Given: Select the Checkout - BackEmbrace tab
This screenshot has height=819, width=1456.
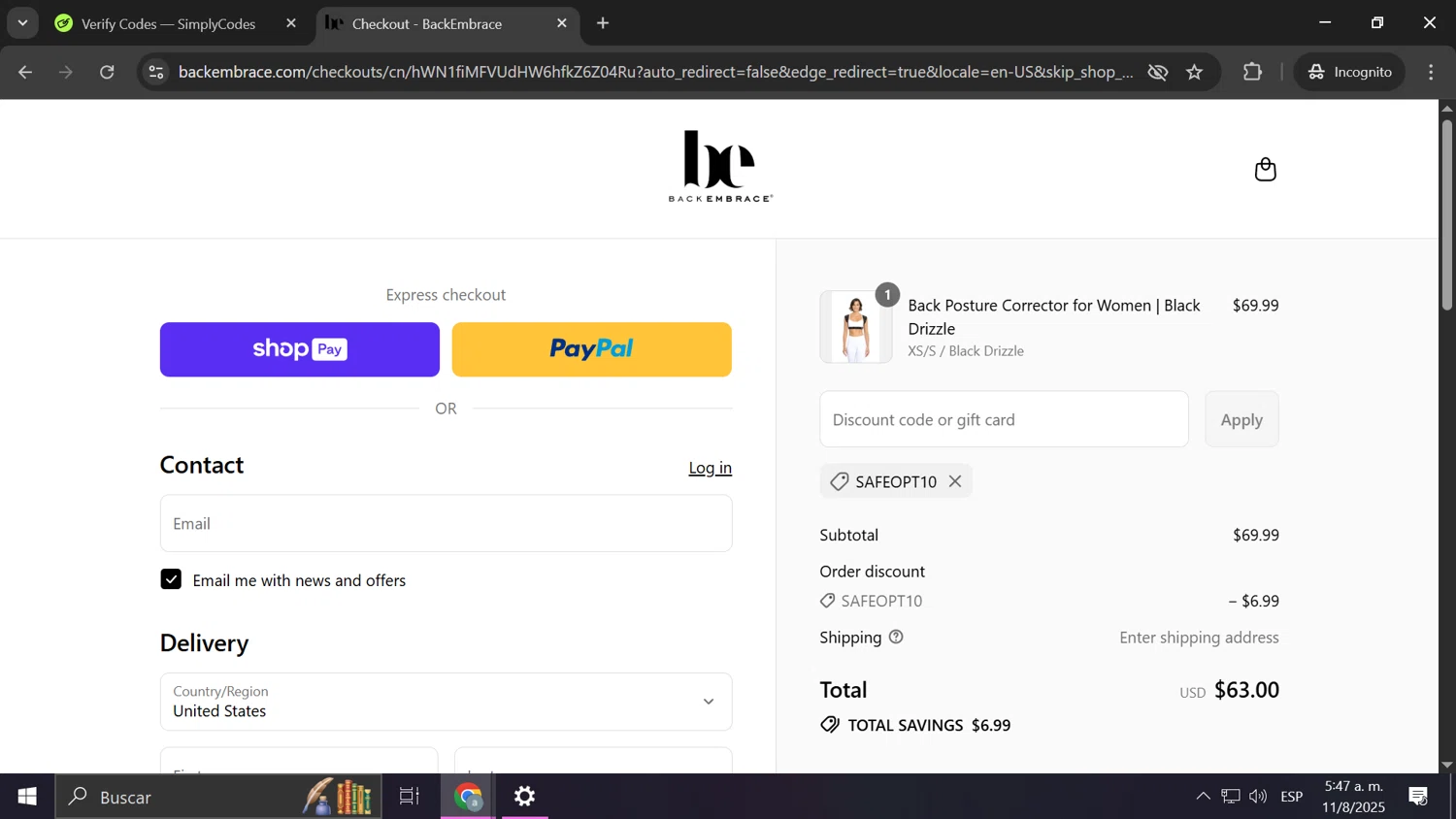Looking at the screenshot, I should pyautogui.click(x=427, y=23).
